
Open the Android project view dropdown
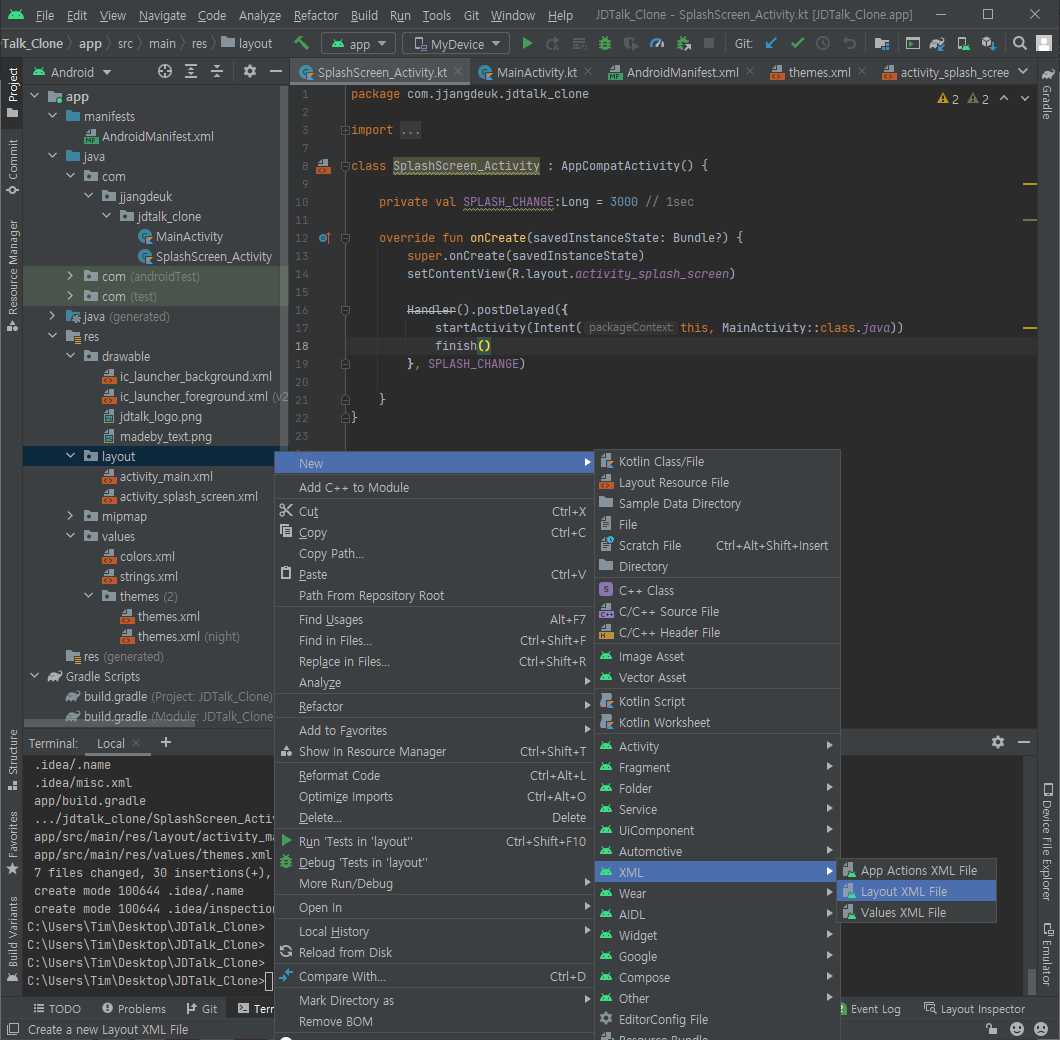click(x=72, y=72)
